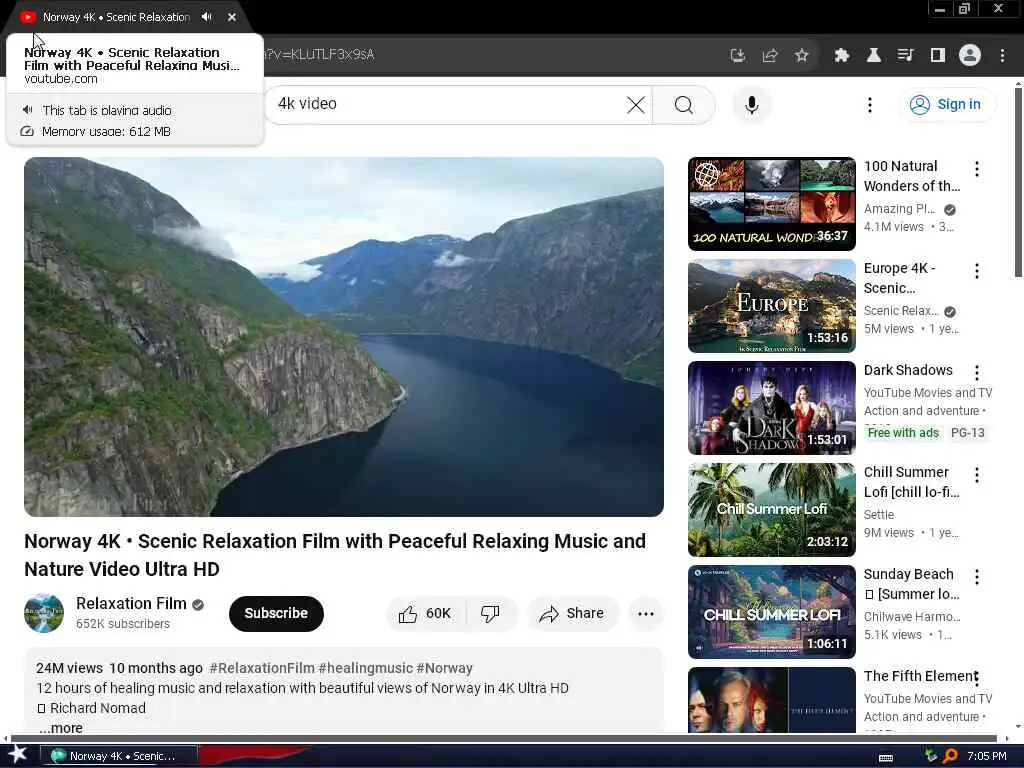Click the #healingmusic hashtag
Screen dimensions: 1024x768
tap(366, 668)
